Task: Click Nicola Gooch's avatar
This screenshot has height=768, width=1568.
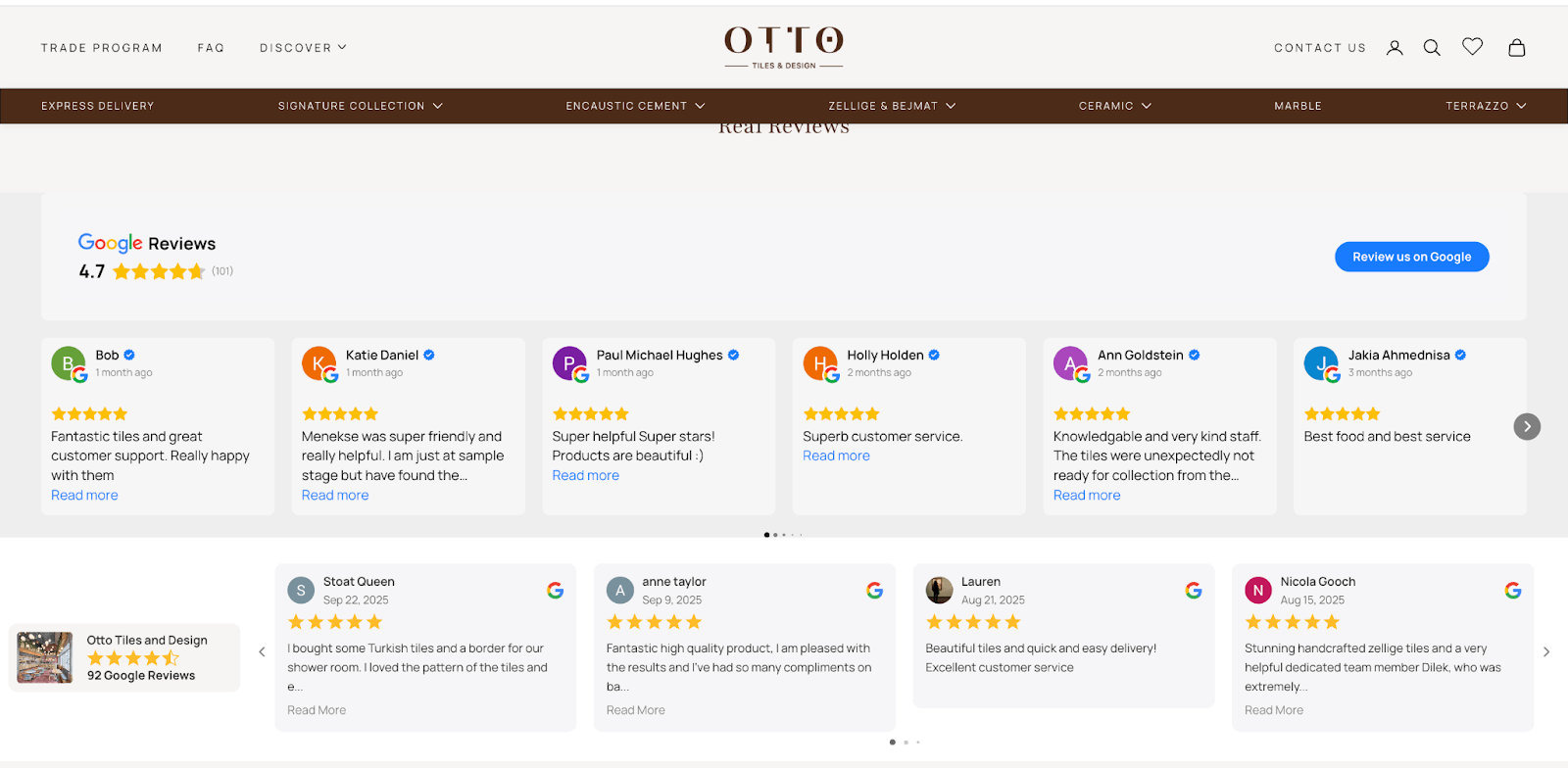Action: pos(1258,590)
